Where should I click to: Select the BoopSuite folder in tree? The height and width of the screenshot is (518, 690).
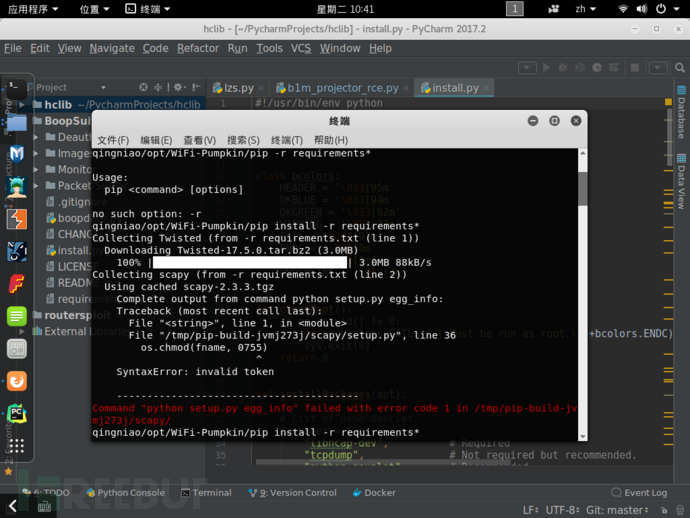[x=62, y=121]
